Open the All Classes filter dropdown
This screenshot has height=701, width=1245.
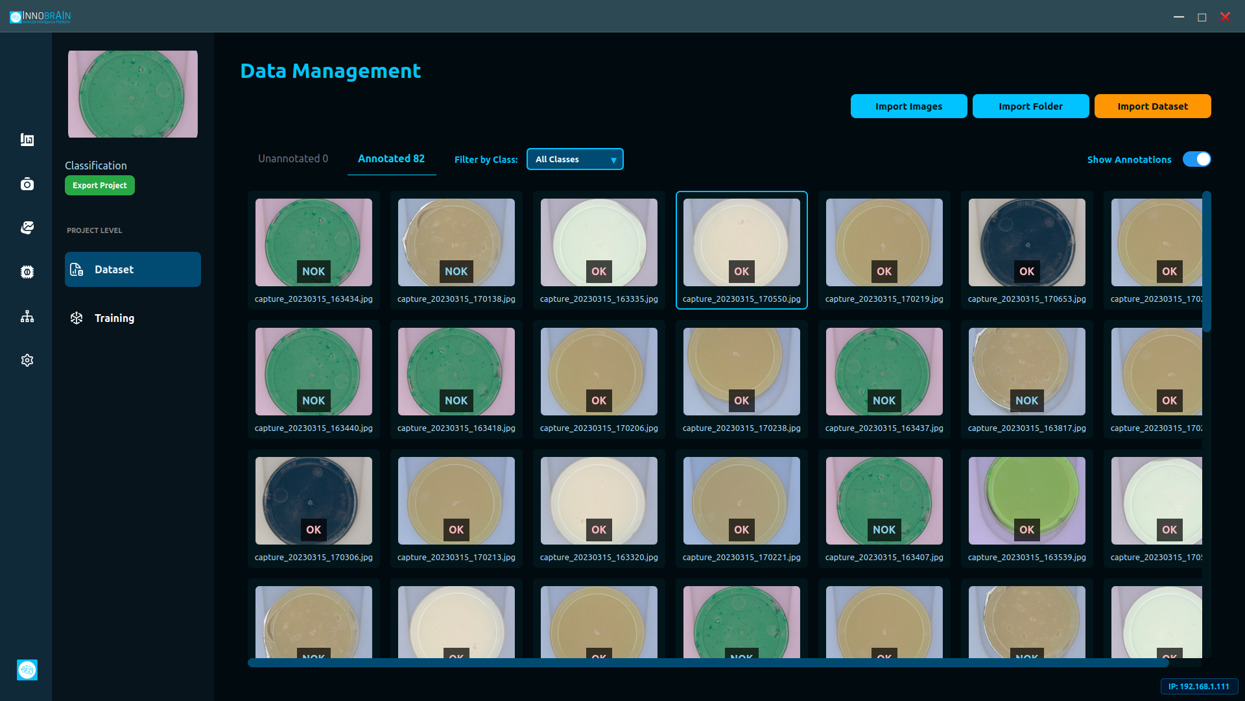tap(575, 159)
